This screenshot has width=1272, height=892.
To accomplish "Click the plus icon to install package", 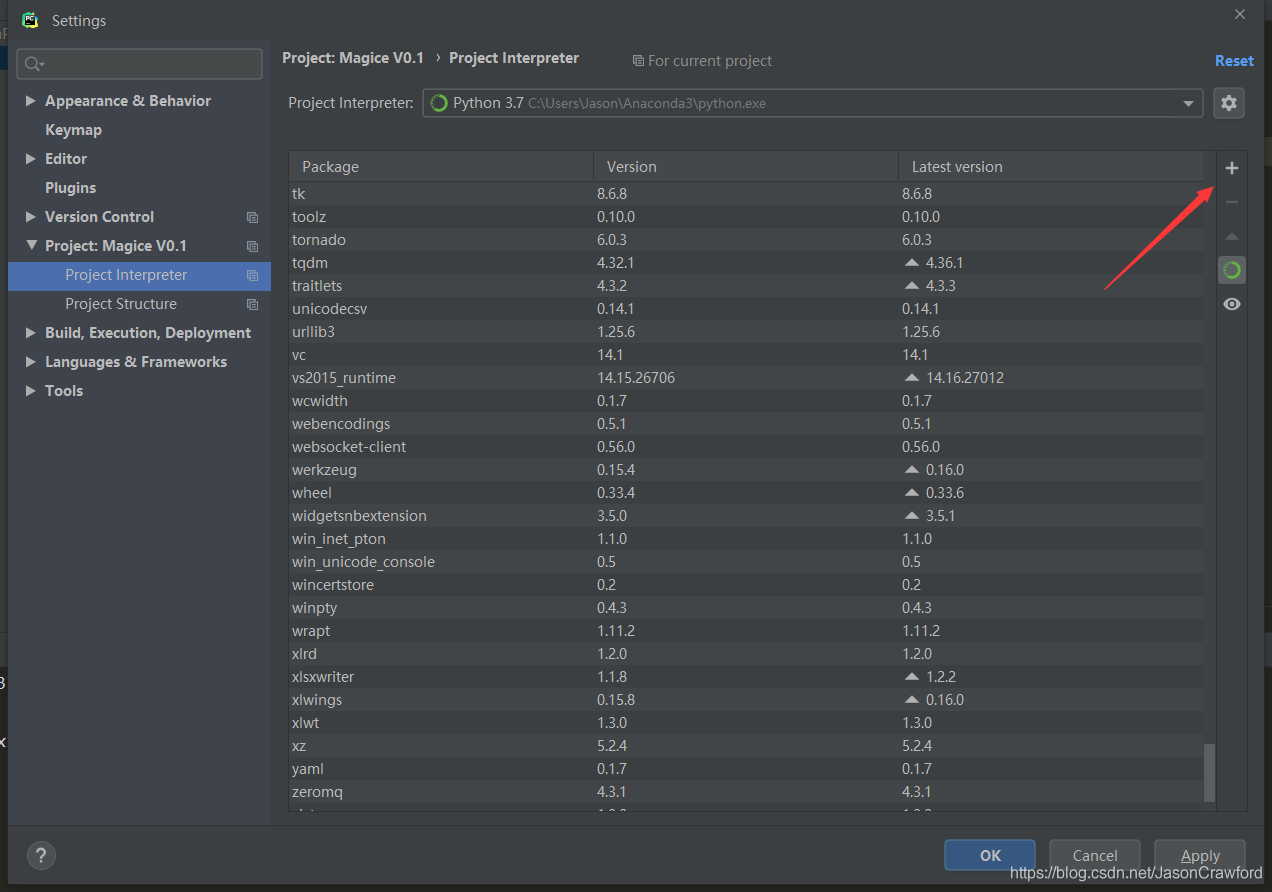I will pyautogui.click(x=1231, y=168).
